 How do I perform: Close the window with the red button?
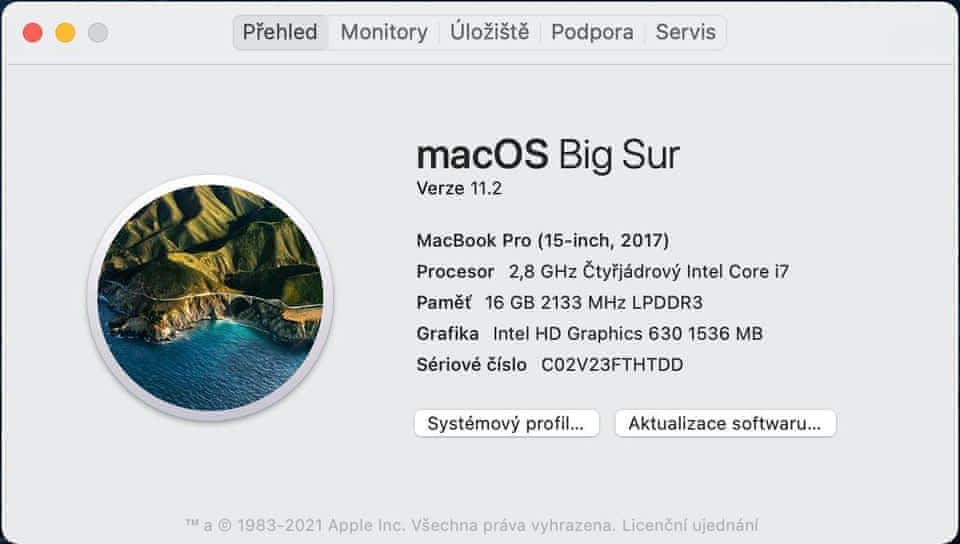coord(32,33)
